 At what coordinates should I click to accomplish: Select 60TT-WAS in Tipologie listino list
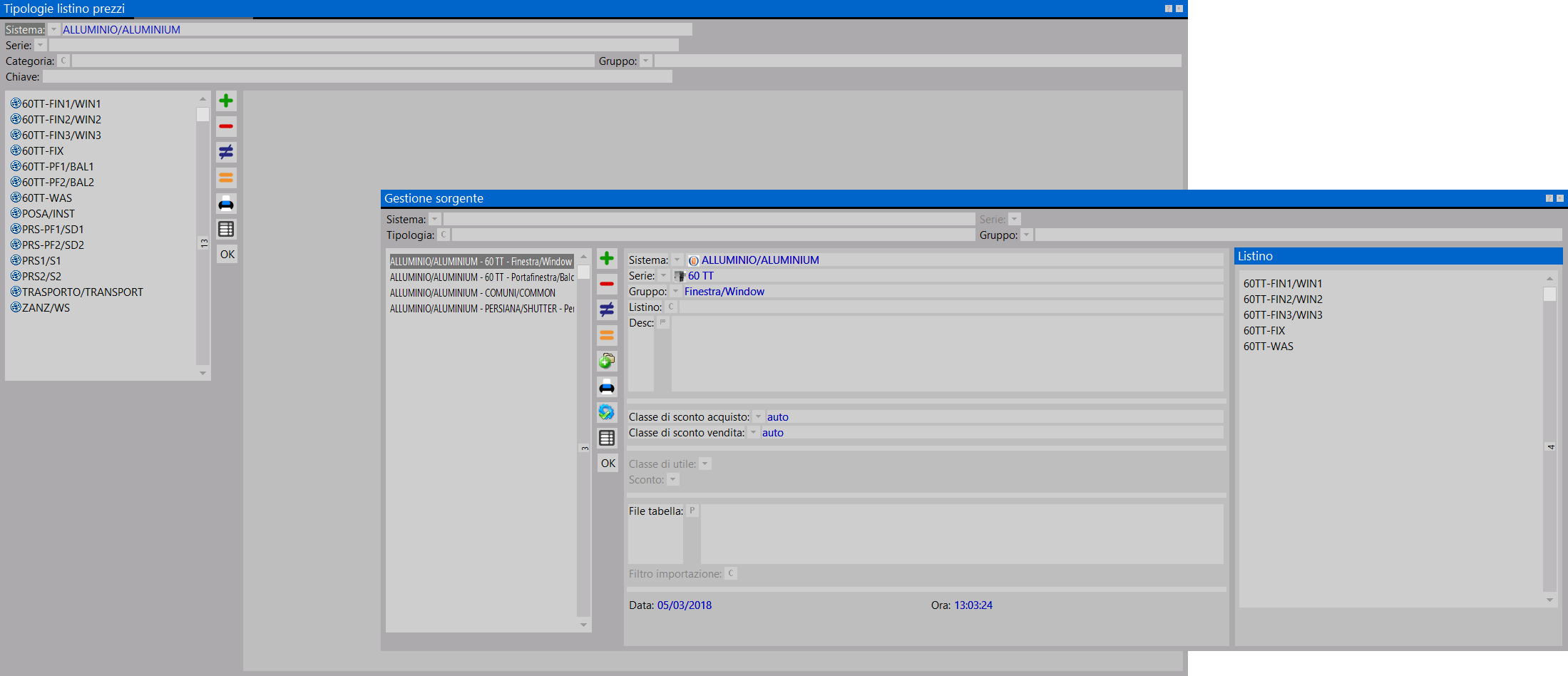click(41, 198)
